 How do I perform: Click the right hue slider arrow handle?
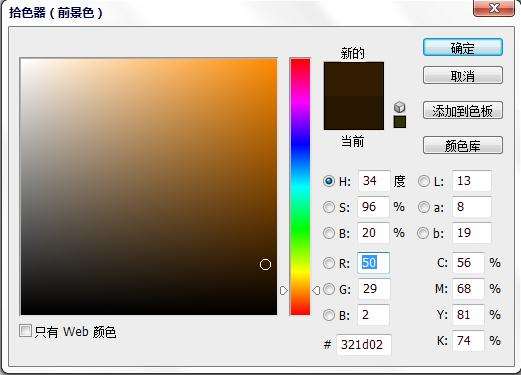click(x=316, y=291)
